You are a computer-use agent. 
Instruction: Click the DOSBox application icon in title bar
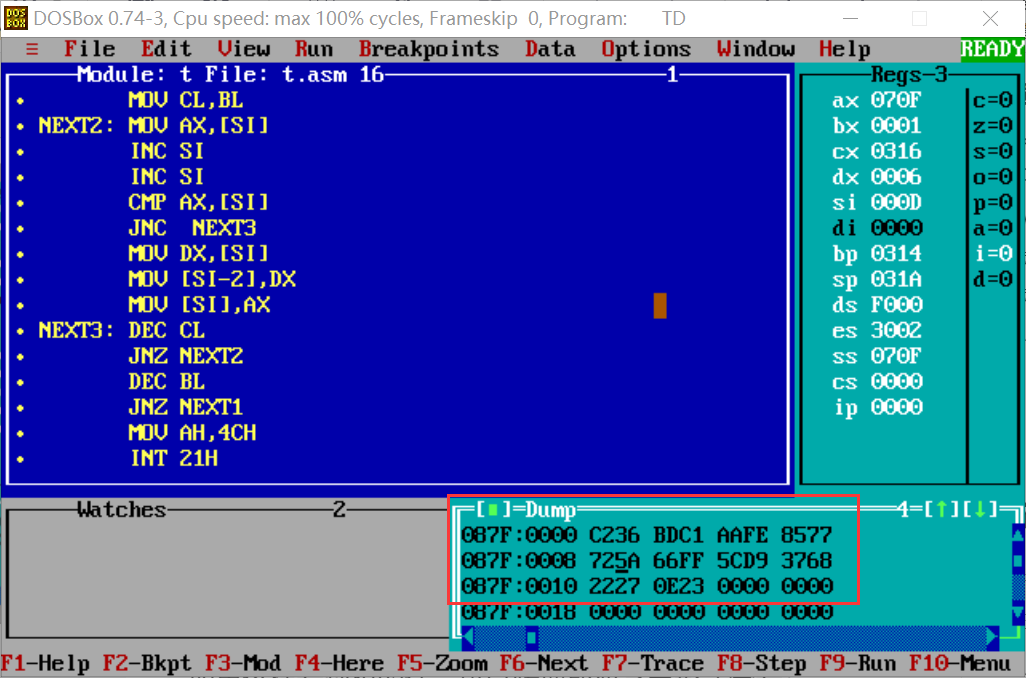(x=15, y=18)
